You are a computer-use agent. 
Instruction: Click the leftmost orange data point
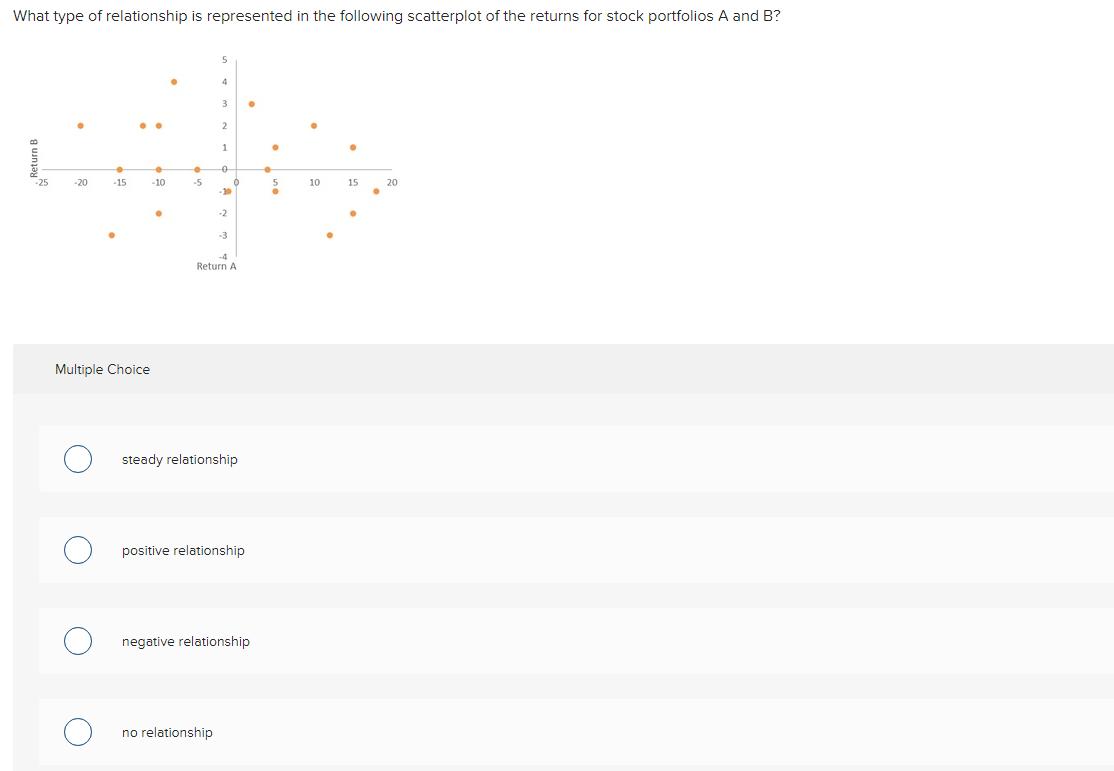[80, 125]
